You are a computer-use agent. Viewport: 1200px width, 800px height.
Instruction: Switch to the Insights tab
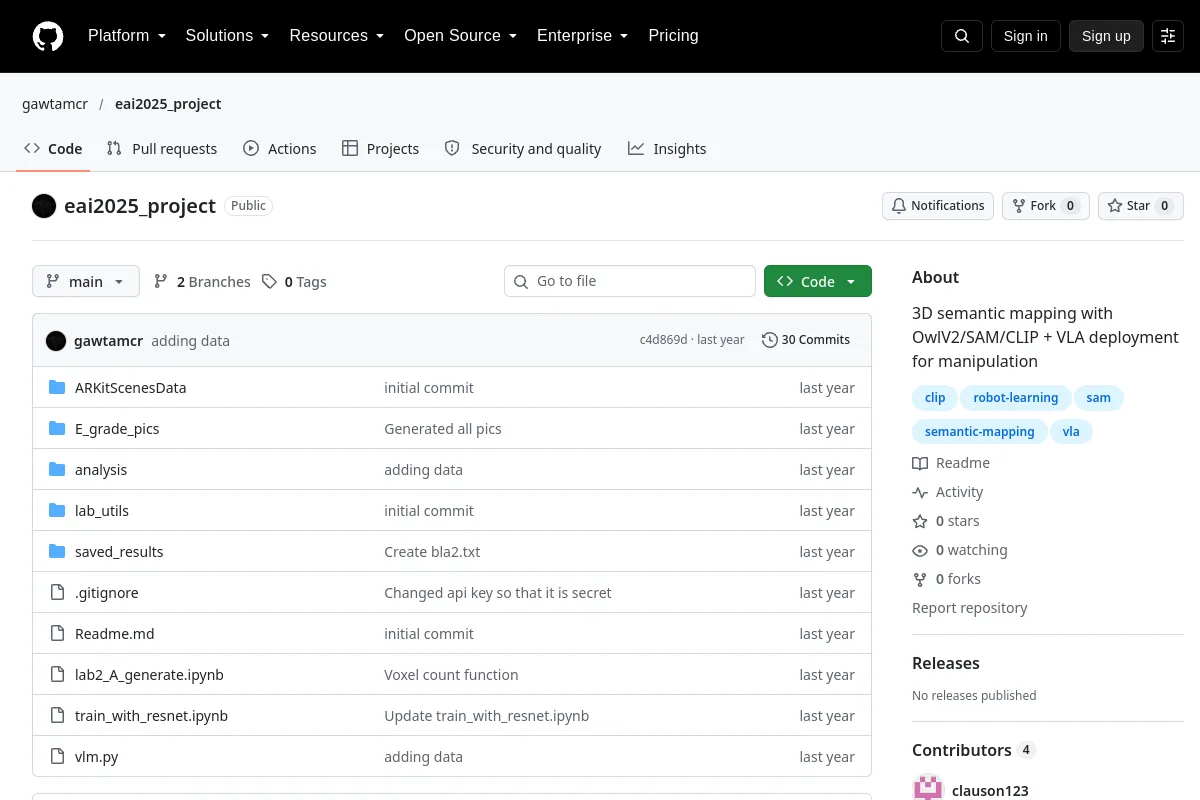pyautogui.click(x=667, y=149)
